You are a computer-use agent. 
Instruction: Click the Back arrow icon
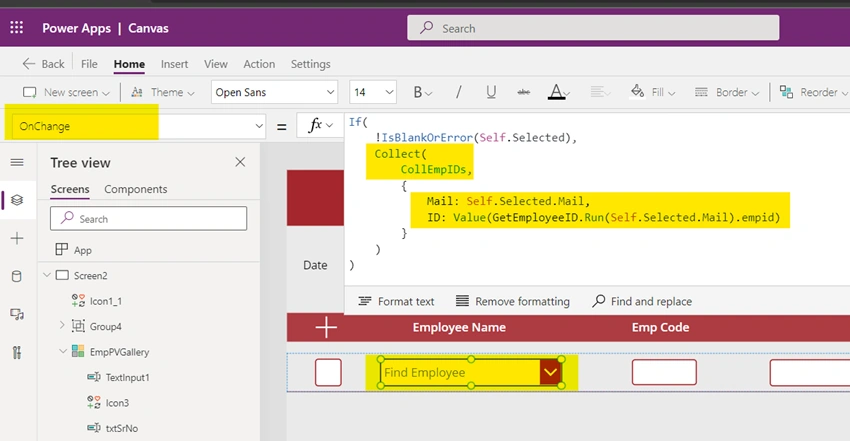pyautogui.click(x=29, y=63)
